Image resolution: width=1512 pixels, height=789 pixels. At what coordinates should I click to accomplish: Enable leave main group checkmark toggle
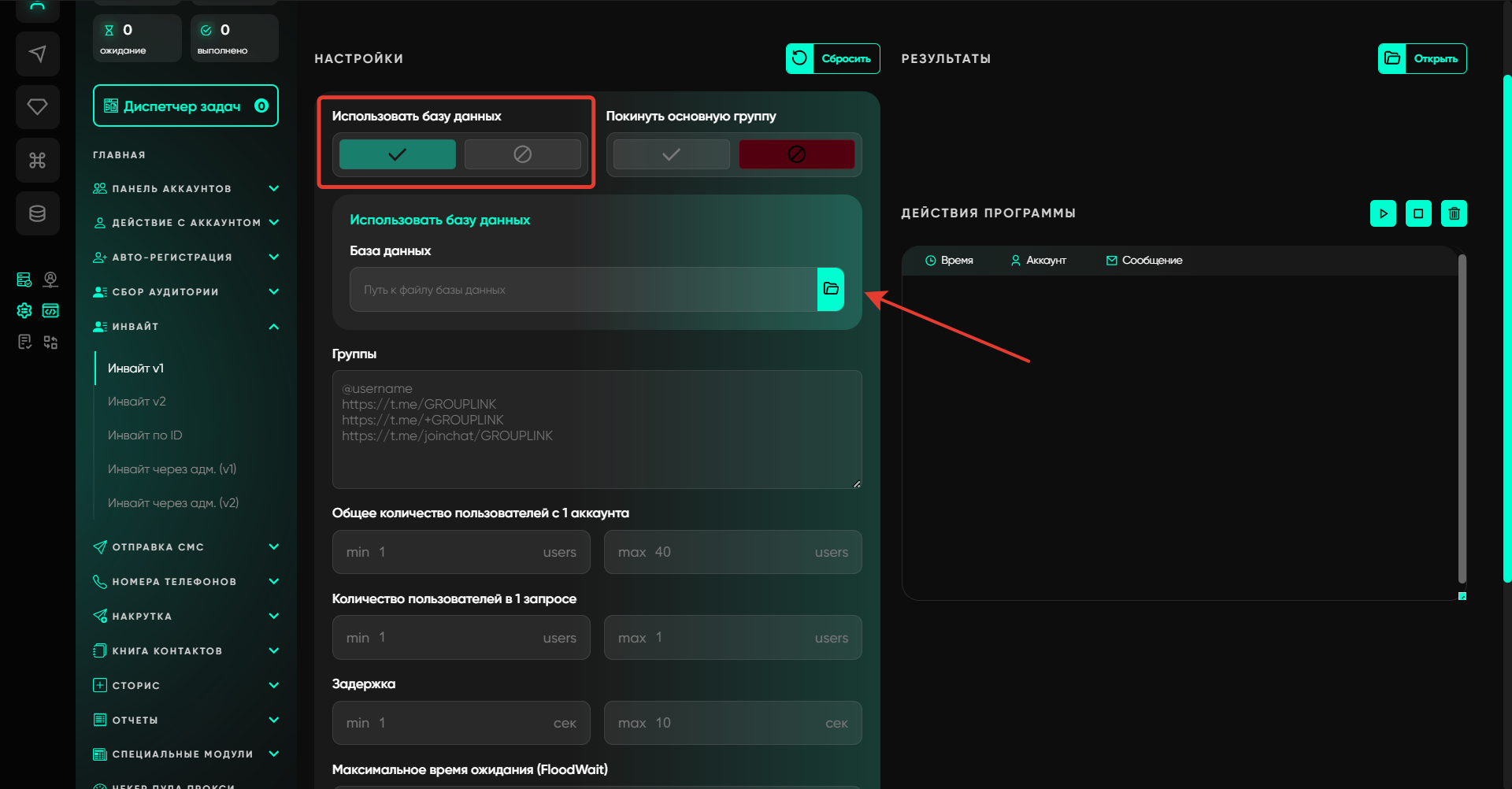pyautogui.click(x=671, y=154)
